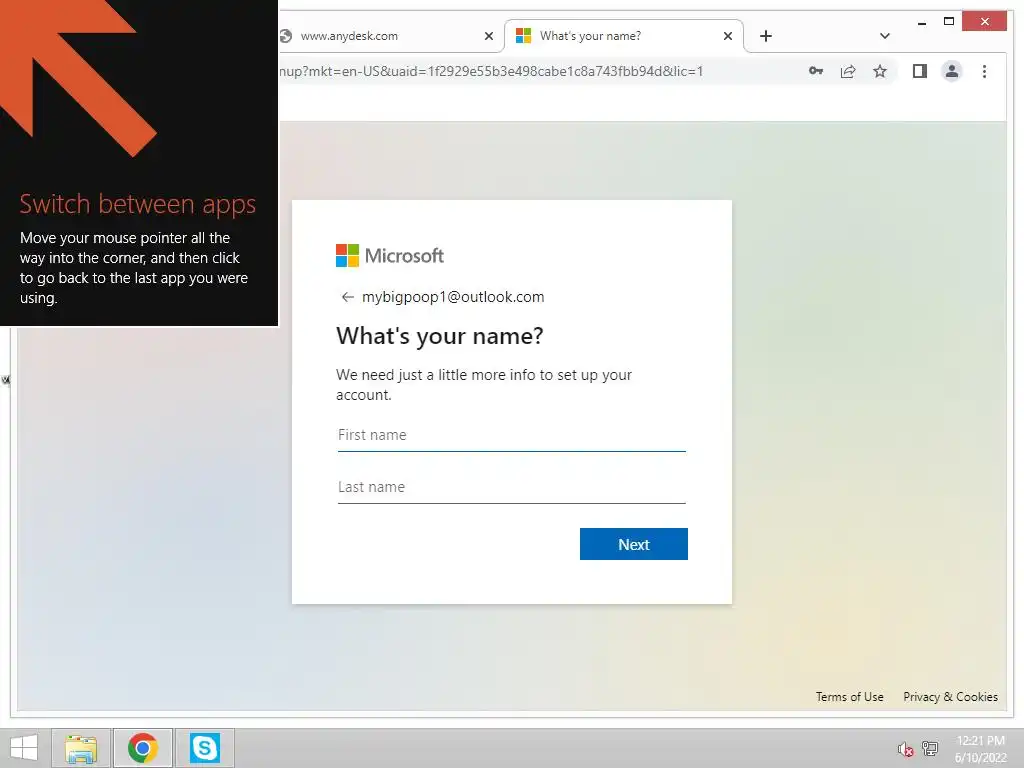Image resolution: width=1024 pixels, height=768 pixels.
Task: Open the Privacy & Cookies link
Action: (x=950, y=697)
